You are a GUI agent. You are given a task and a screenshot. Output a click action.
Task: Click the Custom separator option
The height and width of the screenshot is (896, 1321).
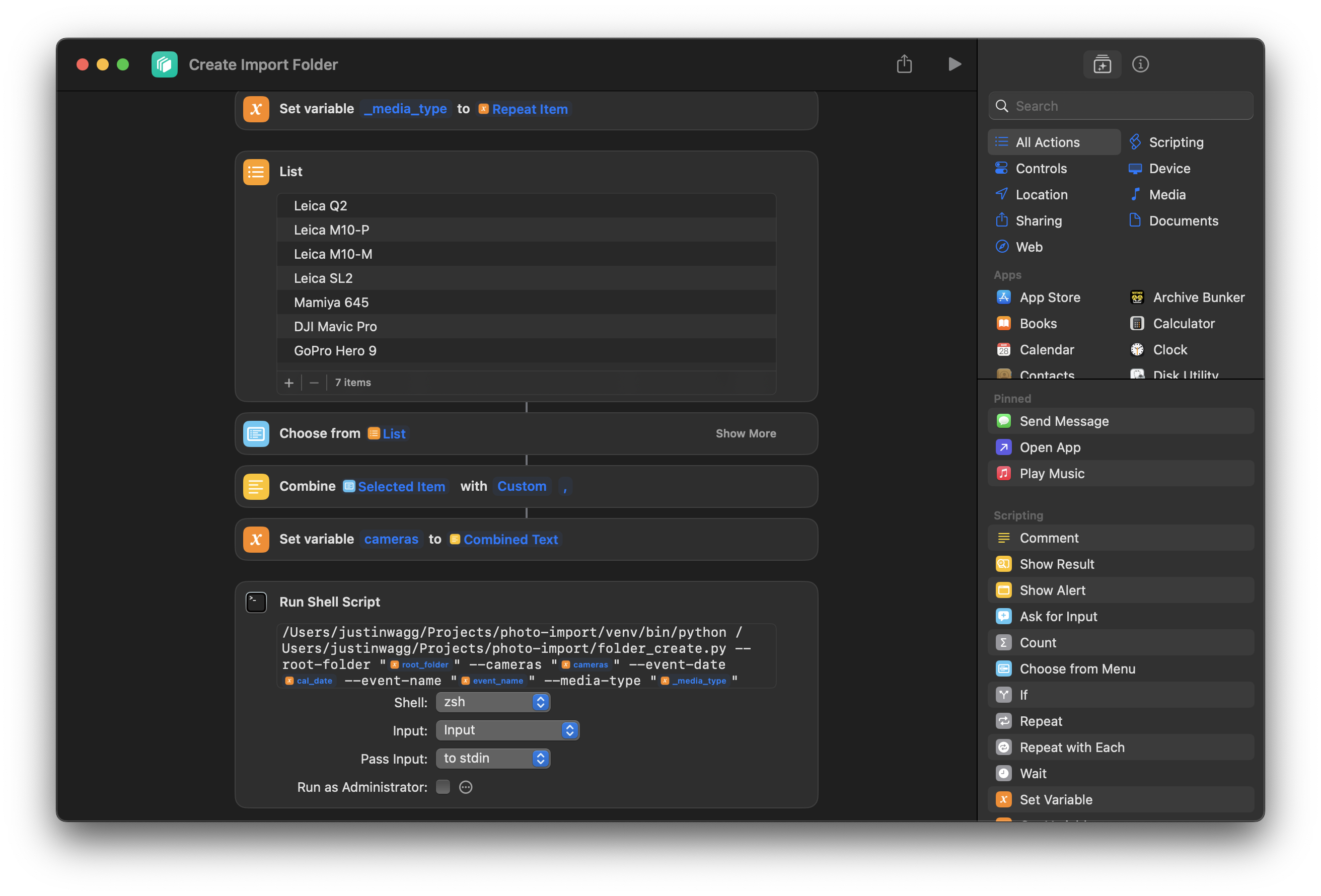[521, 487]
